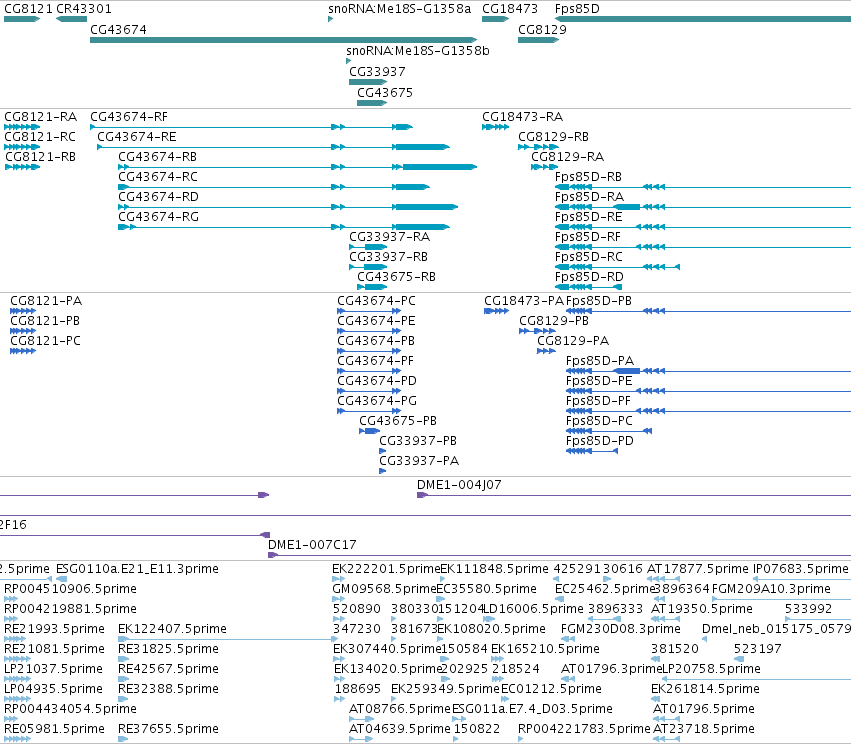The image size is (851, 744).
Task: Select transcript CG43674-RG
Action: point(158,218)
